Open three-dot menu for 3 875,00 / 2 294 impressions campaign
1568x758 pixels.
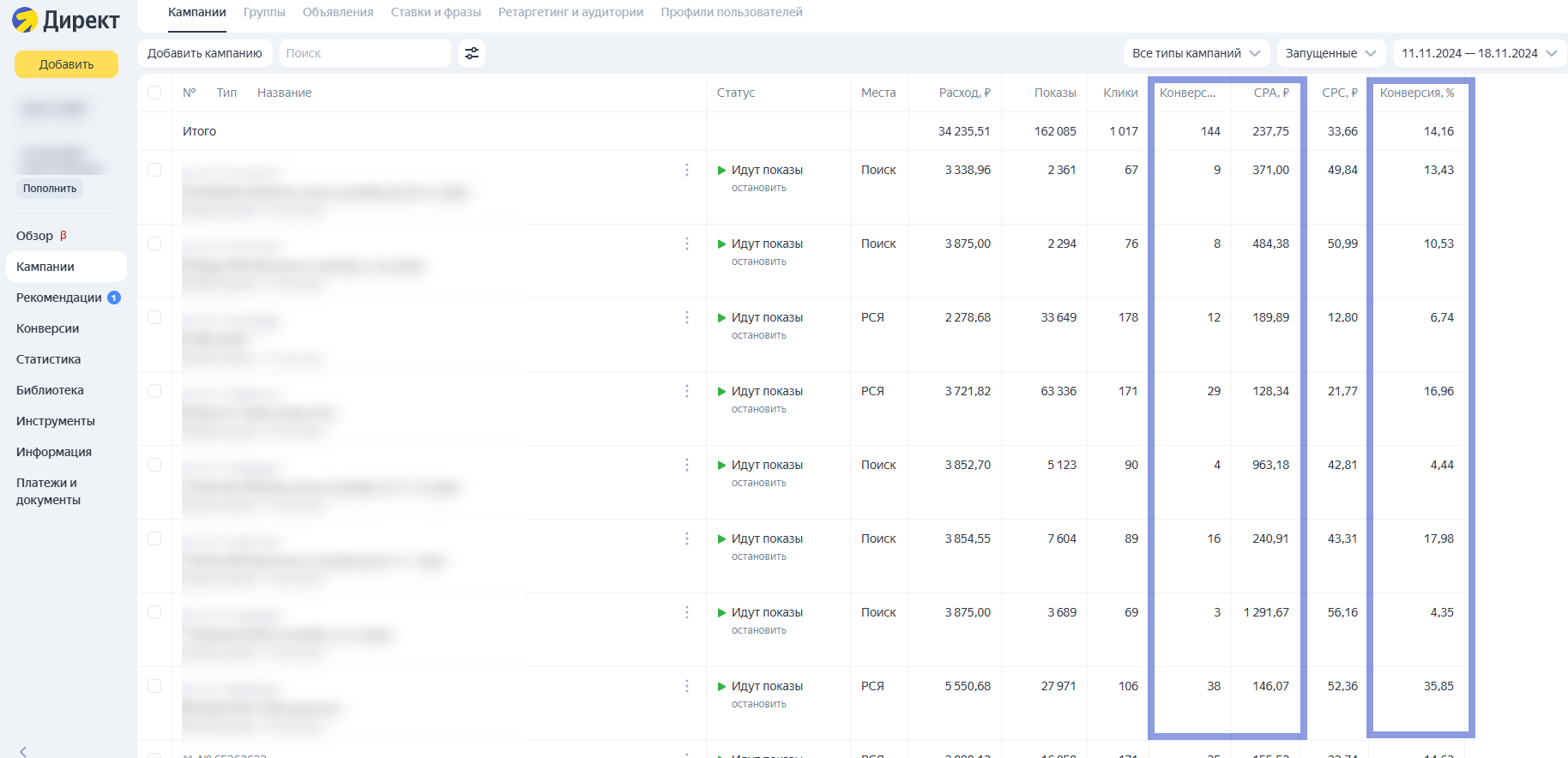click(x=687, y=244)
